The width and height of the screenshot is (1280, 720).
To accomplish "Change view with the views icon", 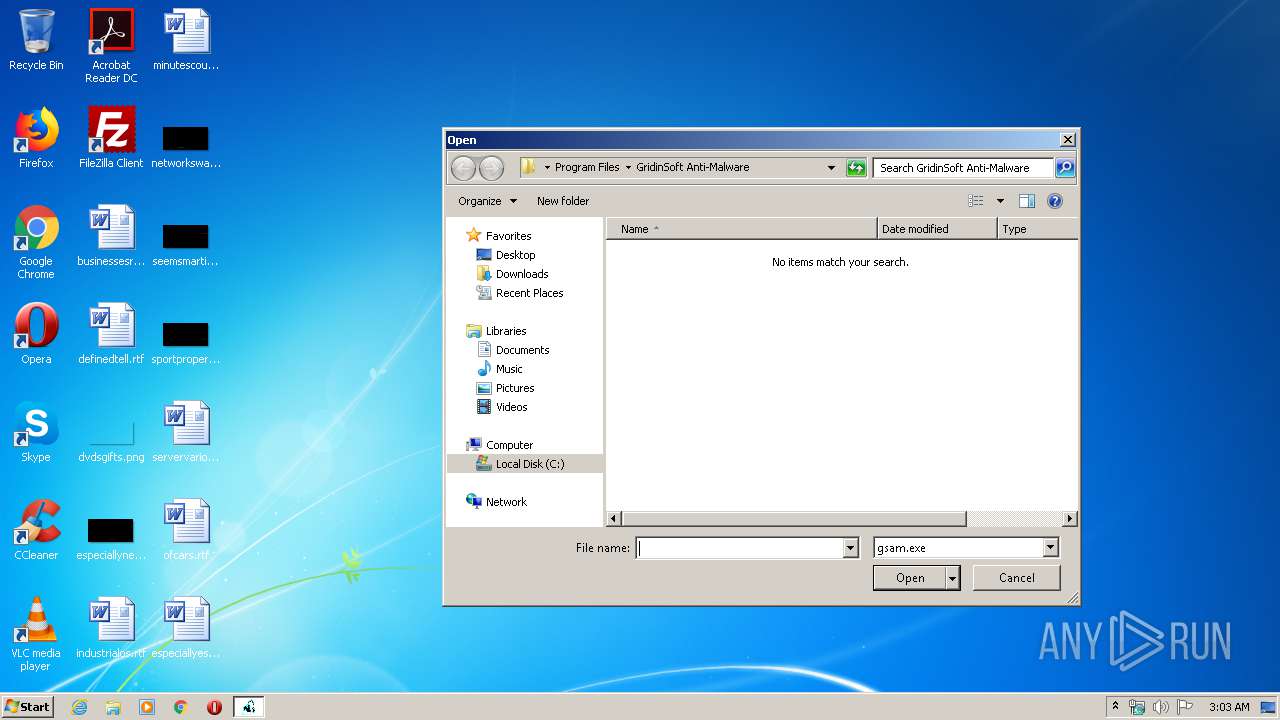I will (976, 201).
